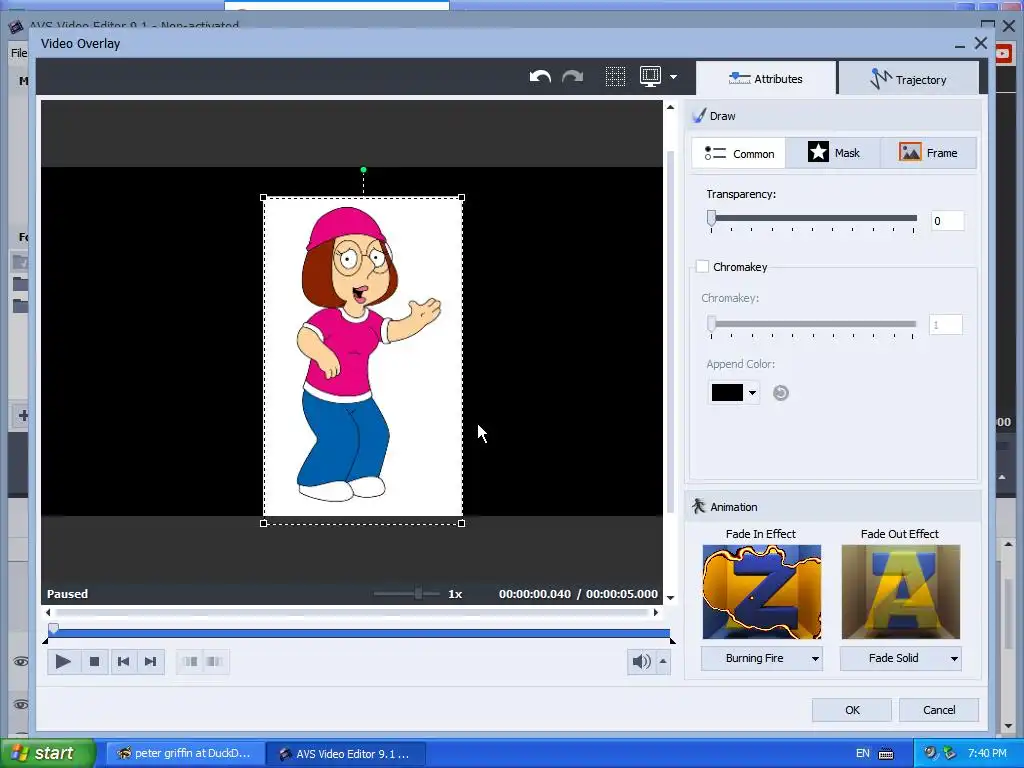The image size is (1024, 768).
Task: Click plus button in main editor window
Action: (x=22, y=415)
